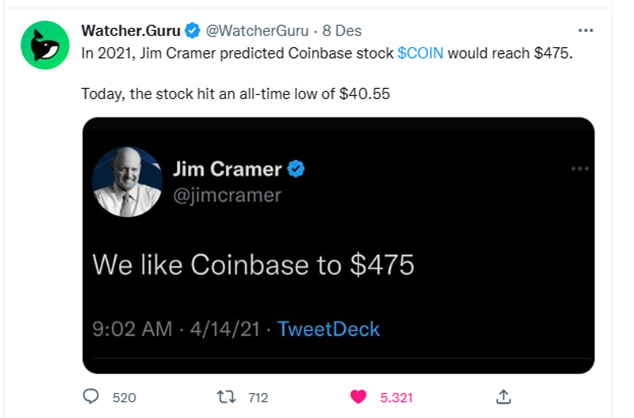Click the Watcher.Guru display name
The image size is (634, 418).
pos(131,31)
